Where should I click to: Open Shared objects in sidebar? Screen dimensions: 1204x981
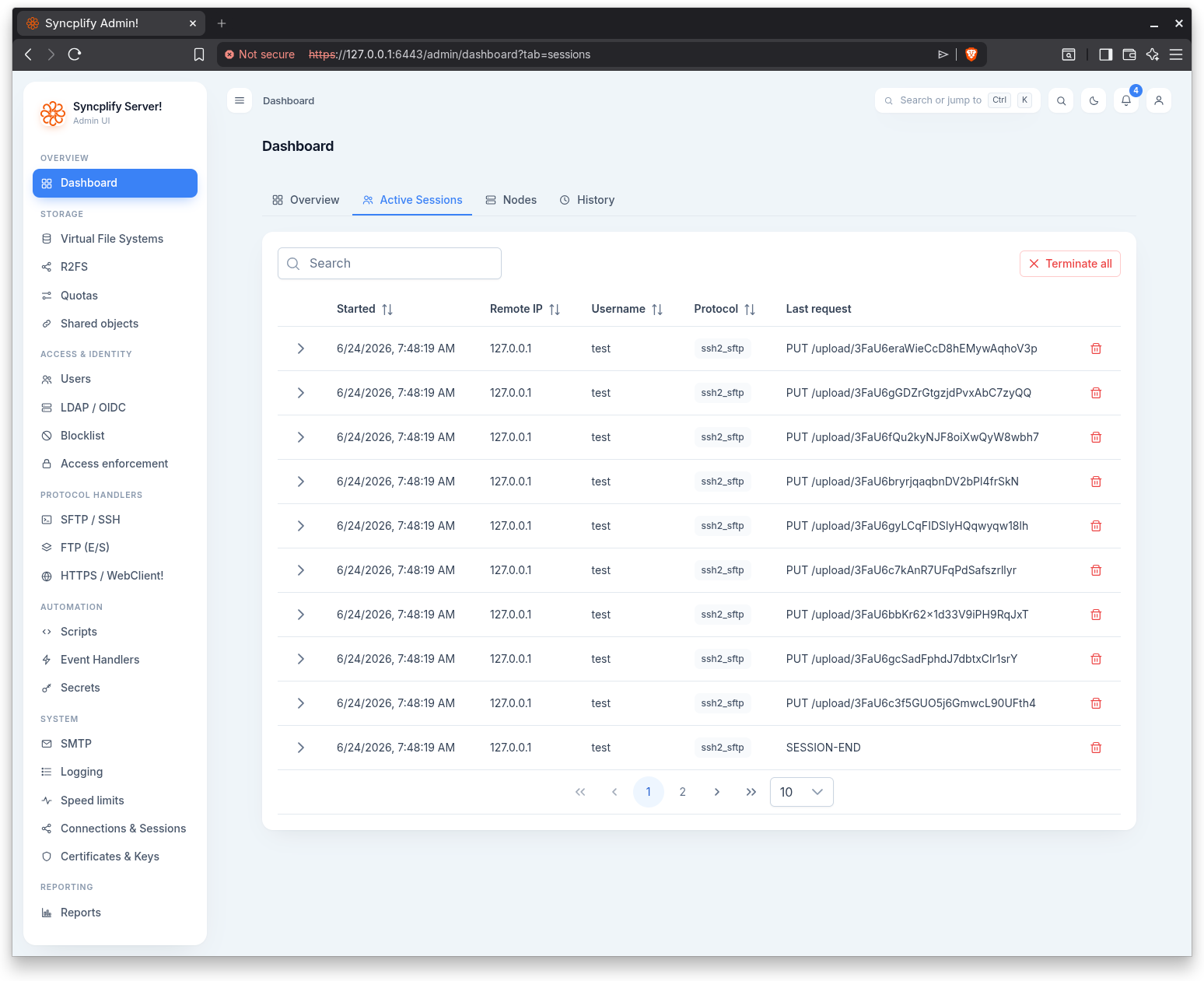[x=115, y=324]
